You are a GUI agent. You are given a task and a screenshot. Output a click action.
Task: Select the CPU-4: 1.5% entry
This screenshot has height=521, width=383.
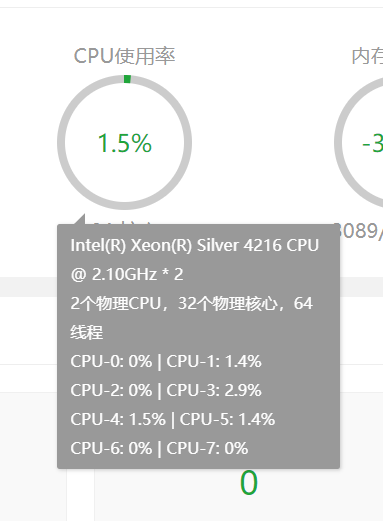[x=118, y=420]
